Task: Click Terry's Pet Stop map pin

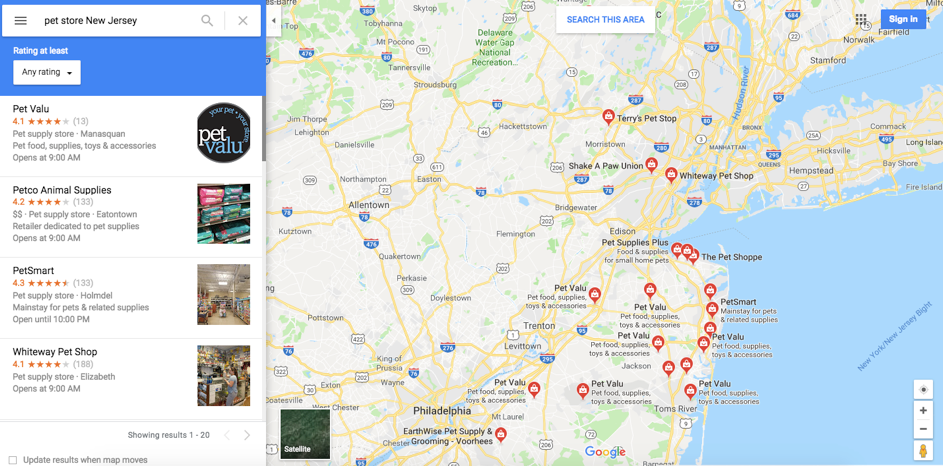Action: [608, 117]
